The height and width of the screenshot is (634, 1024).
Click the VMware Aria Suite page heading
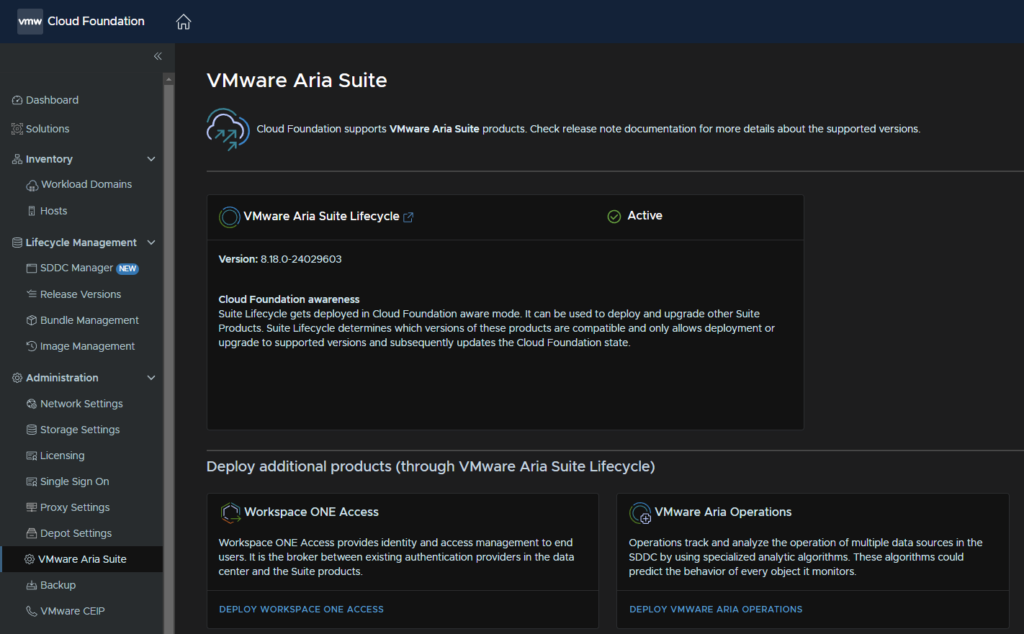296,80
